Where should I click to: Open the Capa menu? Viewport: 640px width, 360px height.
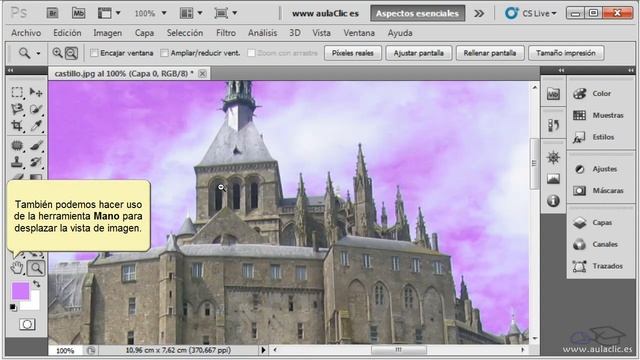pyautogui.click(x=144, y=33)
